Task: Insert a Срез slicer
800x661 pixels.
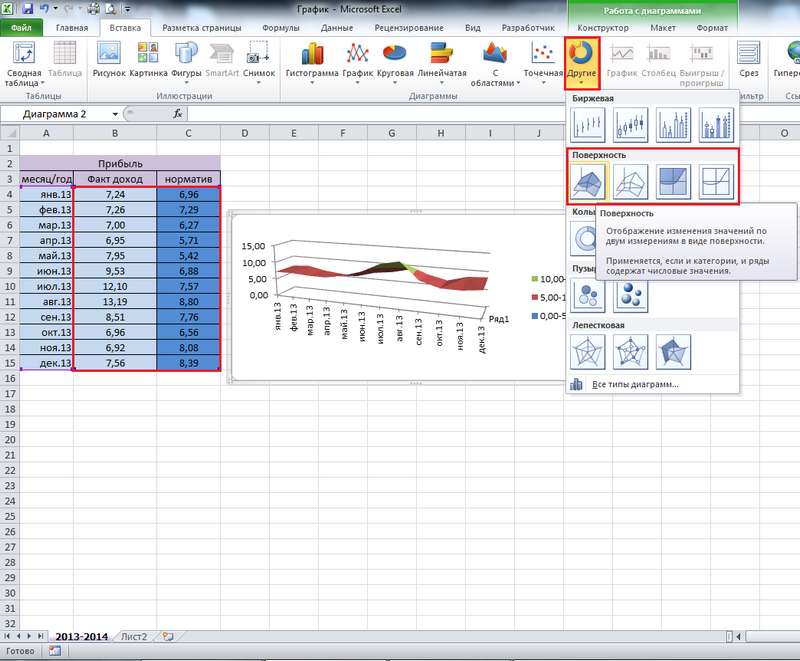Action: tap(748, 60)
